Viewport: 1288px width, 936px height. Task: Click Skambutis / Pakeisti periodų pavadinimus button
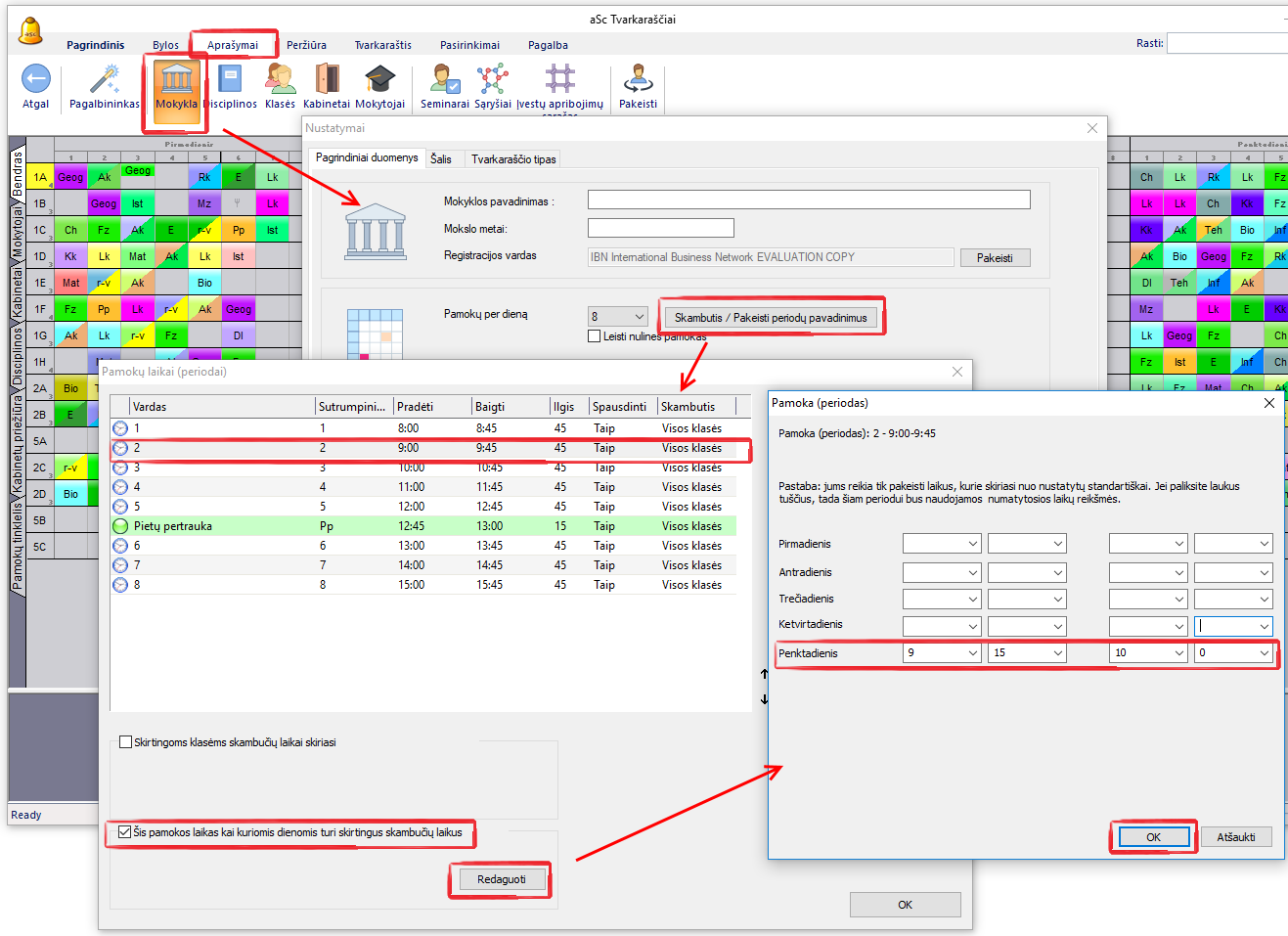coord(771,318)
